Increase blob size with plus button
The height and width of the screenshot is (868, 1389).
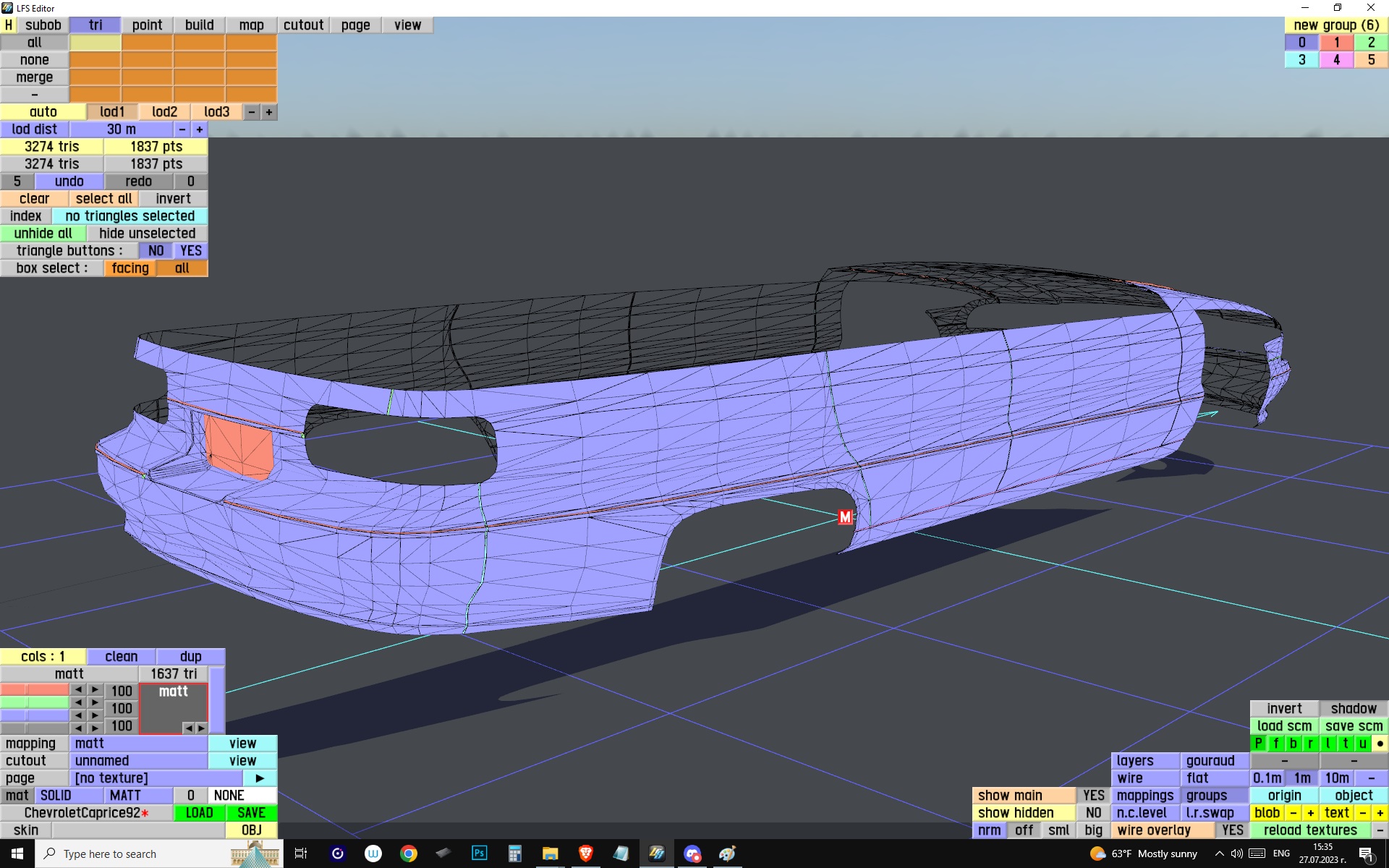coord(1310,813)
